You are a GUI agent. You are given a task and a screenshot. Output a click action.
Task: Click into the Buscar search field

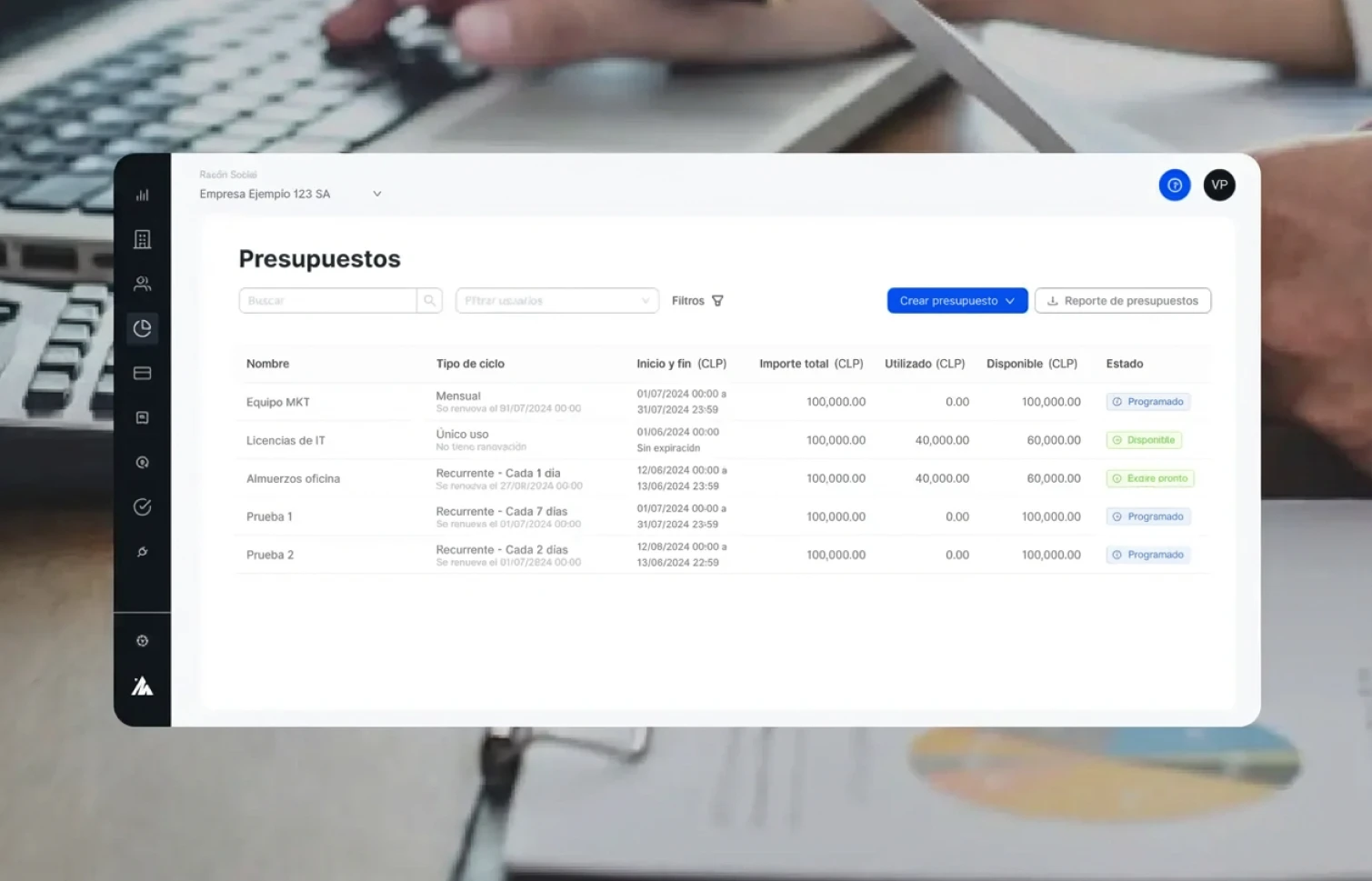tap(327, 301)
